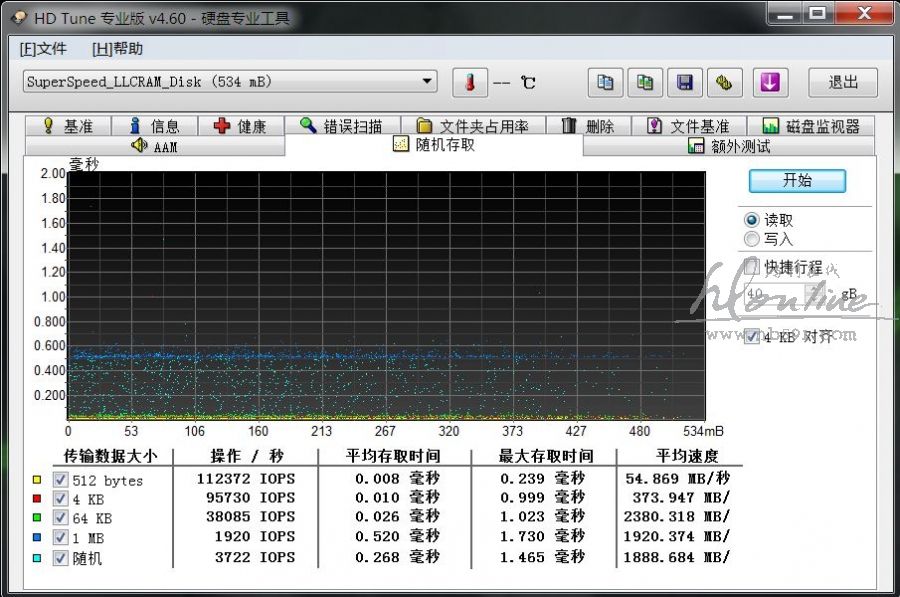Expand the SuperSpeed_LLCRAM_Disk drive dropdown

click(x=427, y=82)
